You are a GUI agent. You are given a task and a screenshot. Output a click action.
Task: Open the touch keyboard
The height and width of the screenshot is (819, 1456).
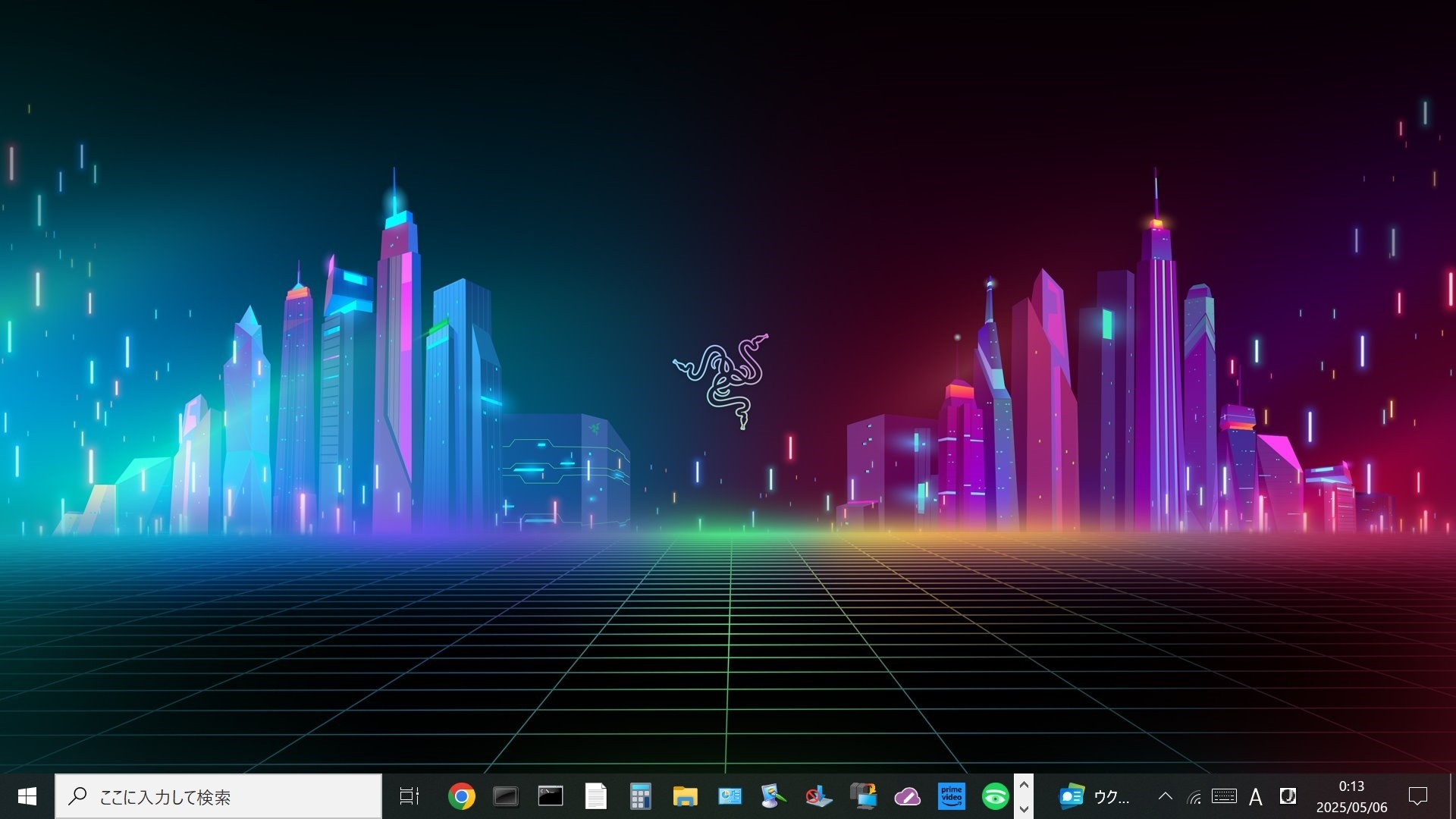1224,796
